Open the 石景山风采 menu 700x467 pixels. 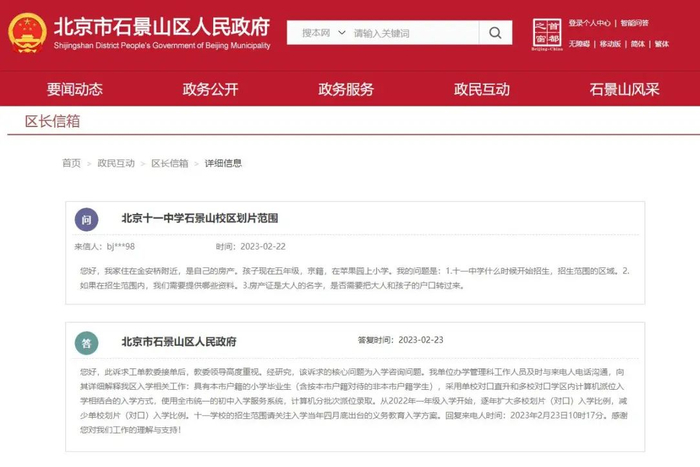point(624,89)
